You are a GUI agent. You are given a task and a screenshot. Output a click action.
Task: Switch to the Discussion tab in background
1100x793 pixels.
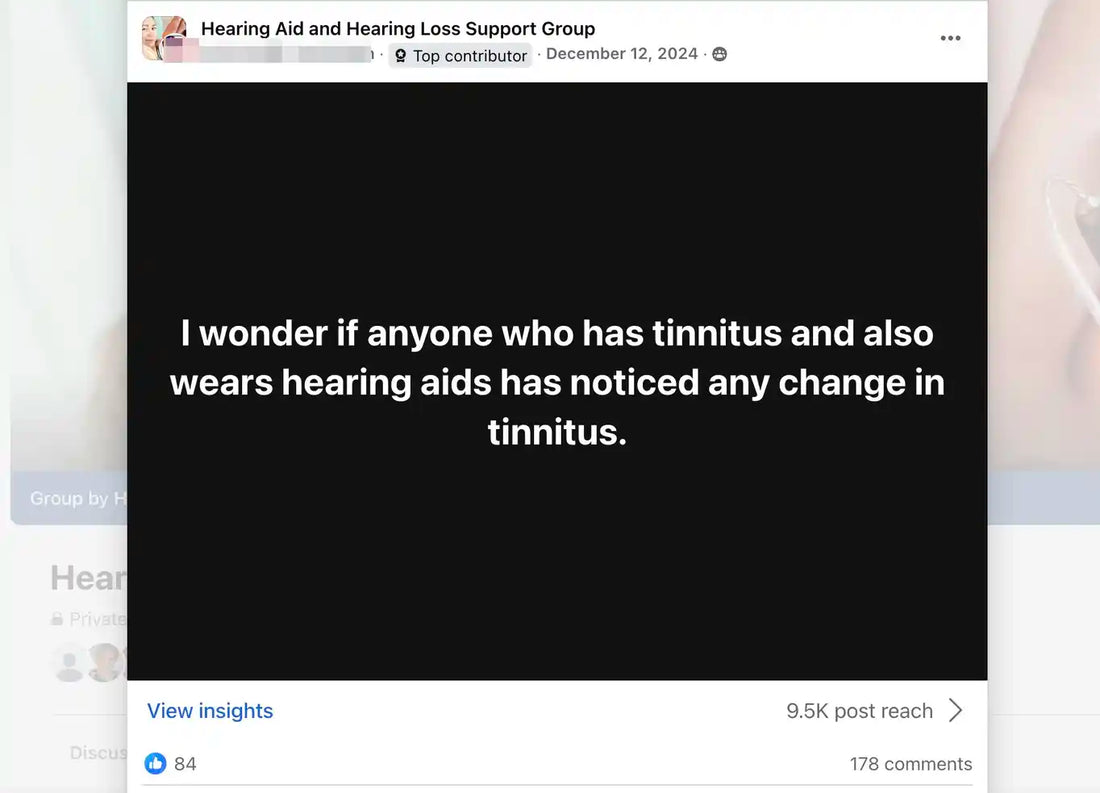98,752
